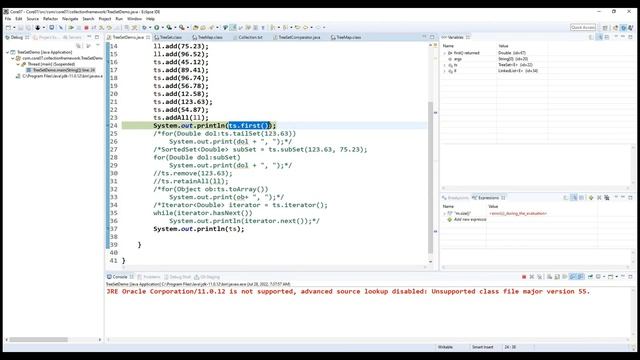Click the Step Into toolbar icon
This screenshot has height=360, width=640.
(x=101, y=27)
